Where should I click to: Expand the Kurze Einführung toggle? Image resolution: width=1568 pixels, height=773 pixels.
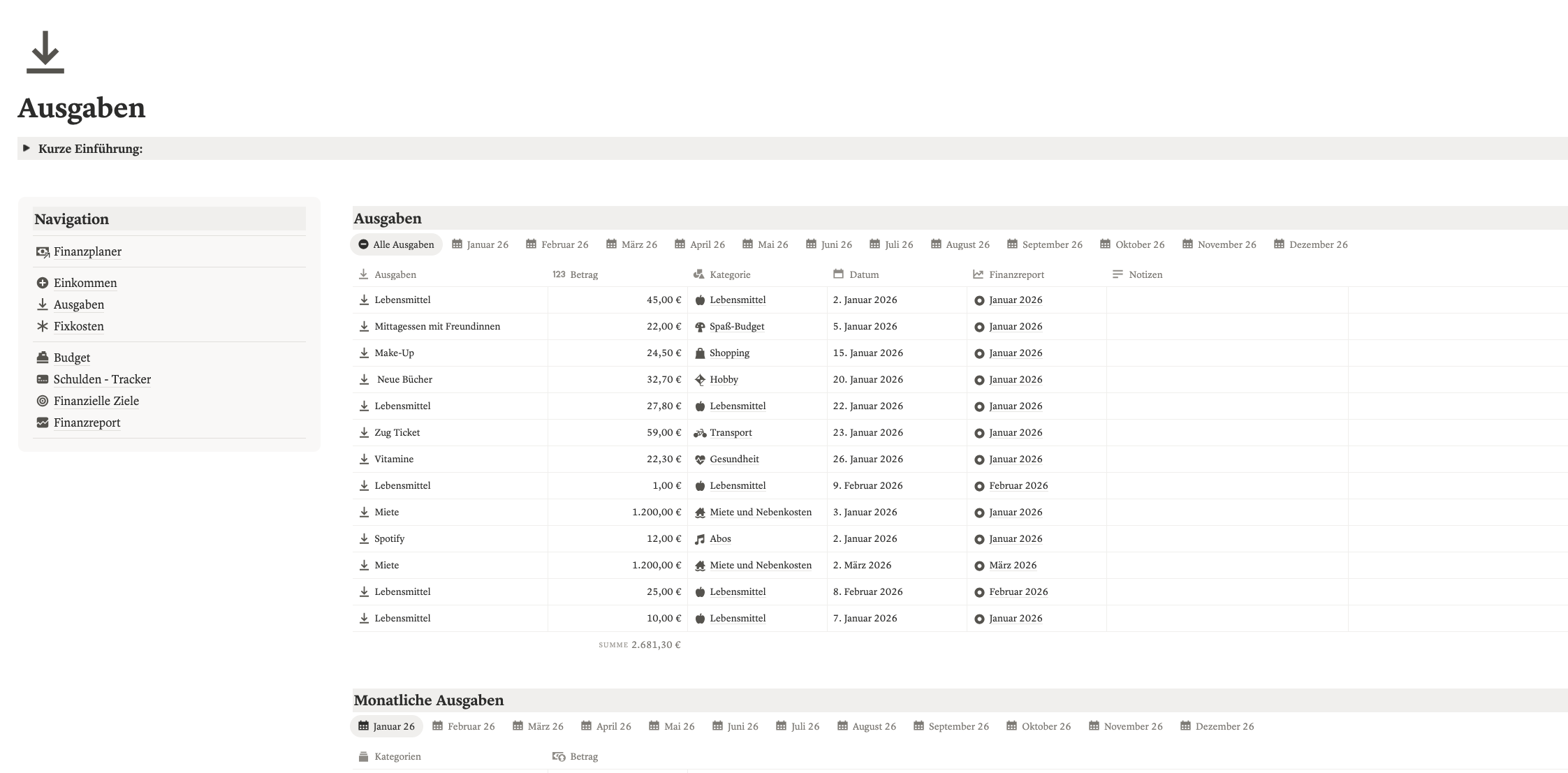27,148
